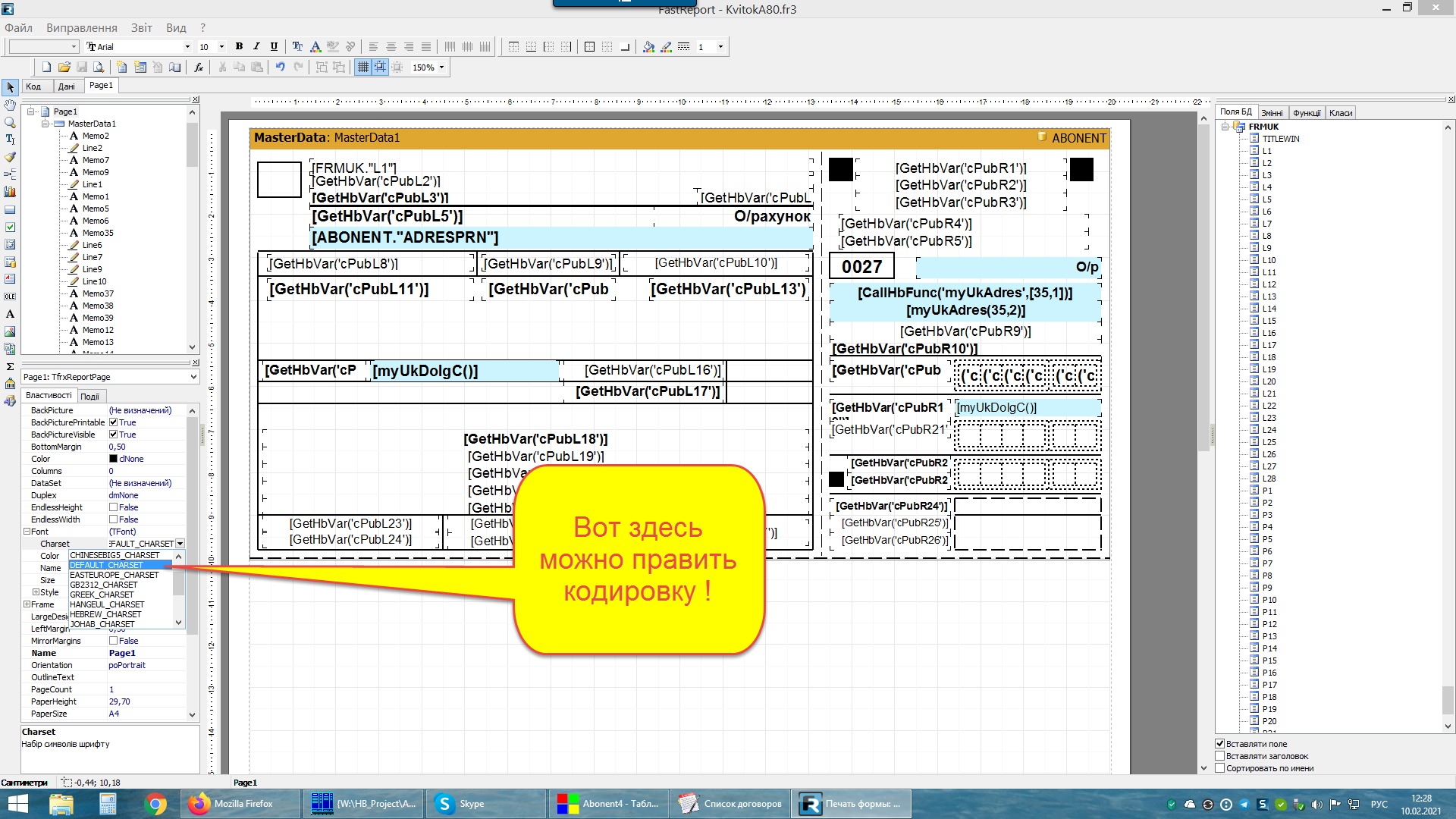Toggle the 'Вставляти заголовок' checkbox
The height and width of the screenshot is (819, 1456).
[x=1220, y=756]
